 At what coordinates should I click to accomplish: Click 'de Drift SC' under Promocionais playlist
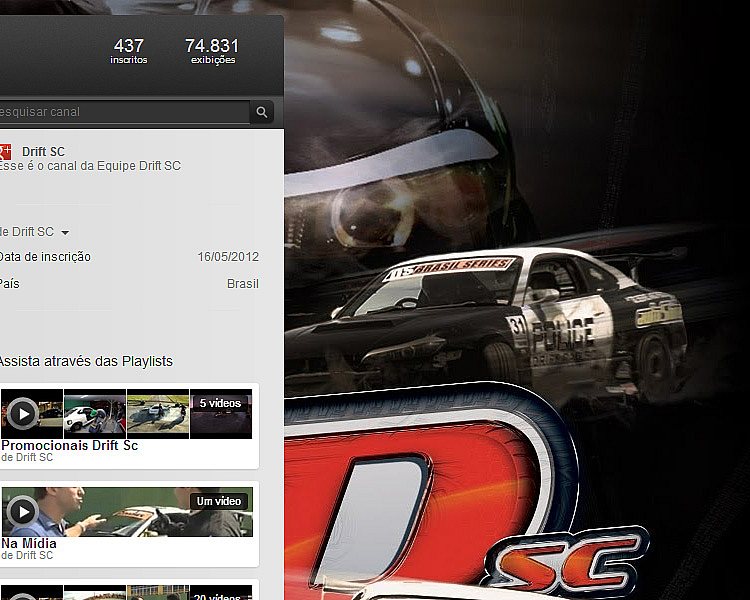[x=27, y=457]
